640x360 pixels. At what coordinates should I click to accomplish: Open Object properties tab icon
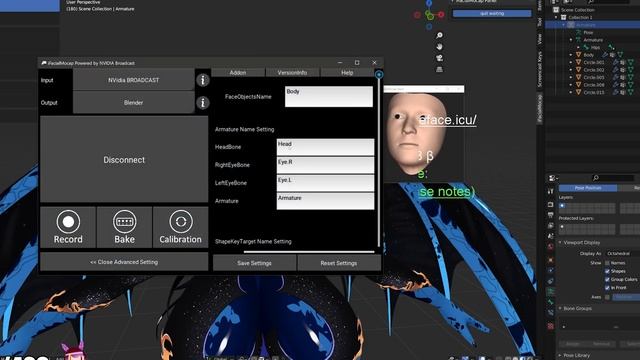click(551, 260)
